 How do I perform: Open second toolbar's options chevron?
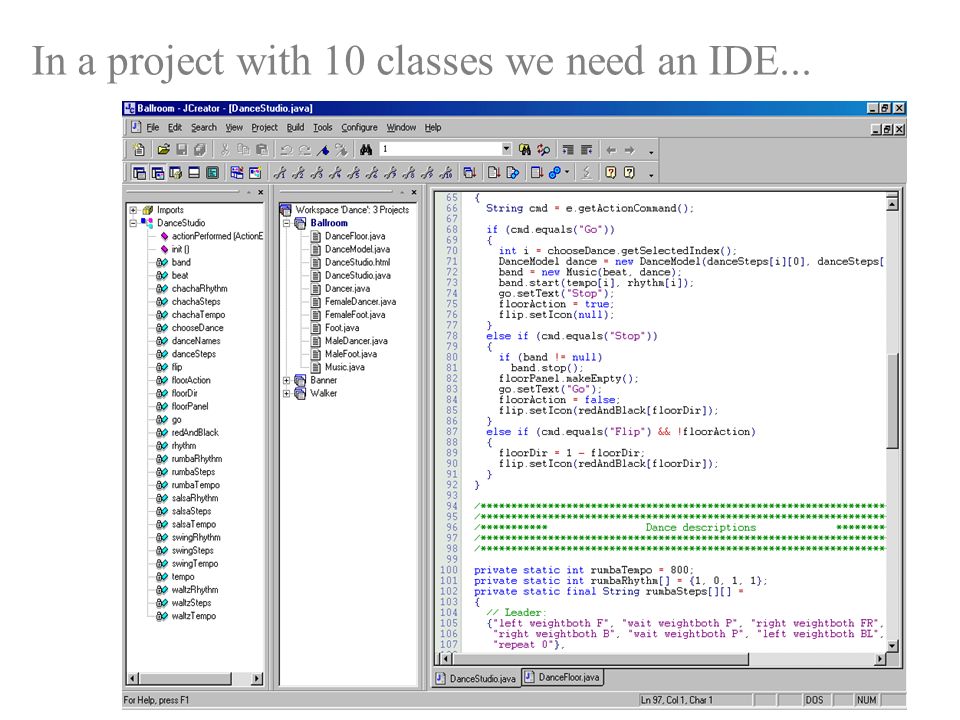tap(651, 174)
